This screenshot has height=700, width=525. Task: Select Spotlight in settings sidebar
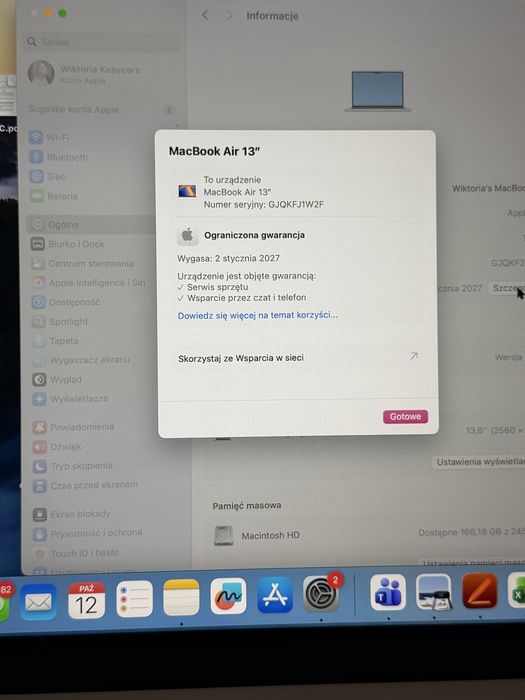(x=60, y=321)
